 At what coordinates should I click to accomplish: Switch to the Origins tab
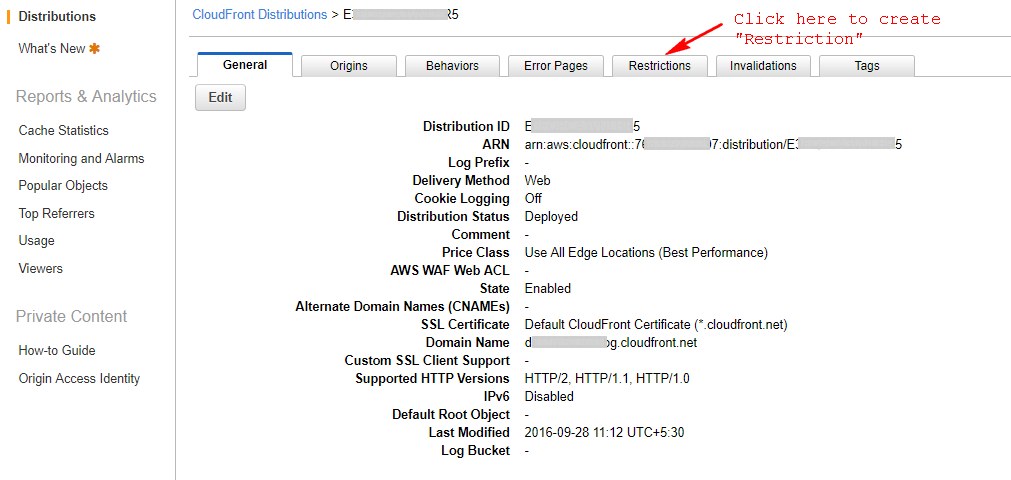[349, 66]
